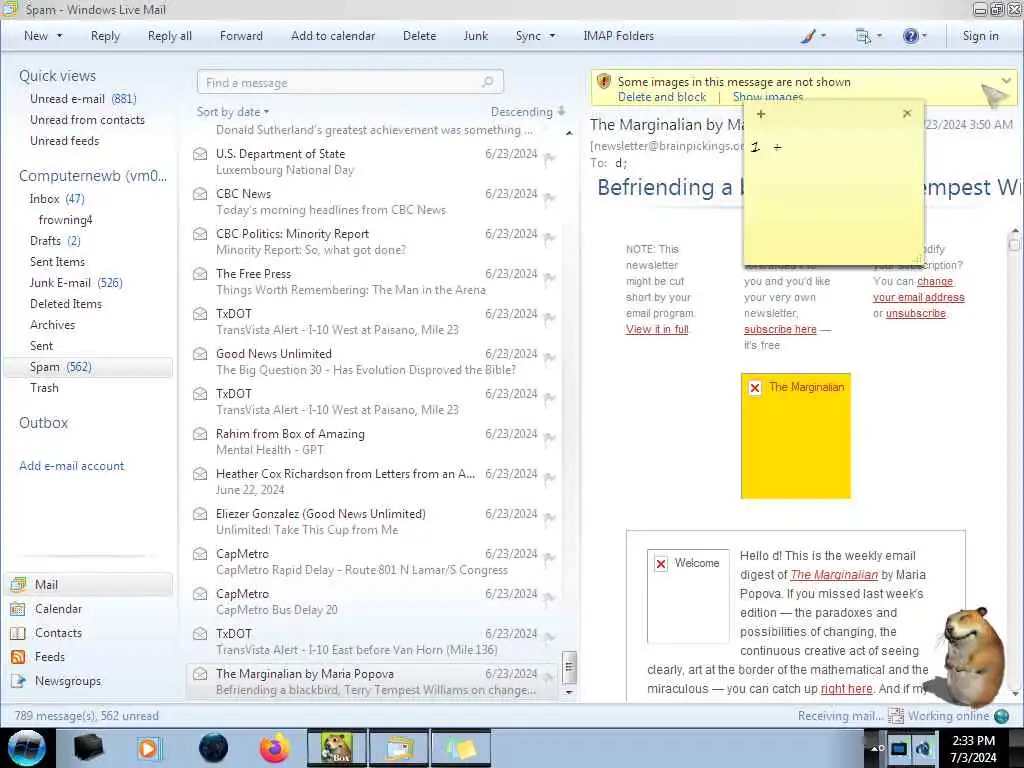Click Delete and block link
Screen dimensions: 1024x768
point(662,97)
